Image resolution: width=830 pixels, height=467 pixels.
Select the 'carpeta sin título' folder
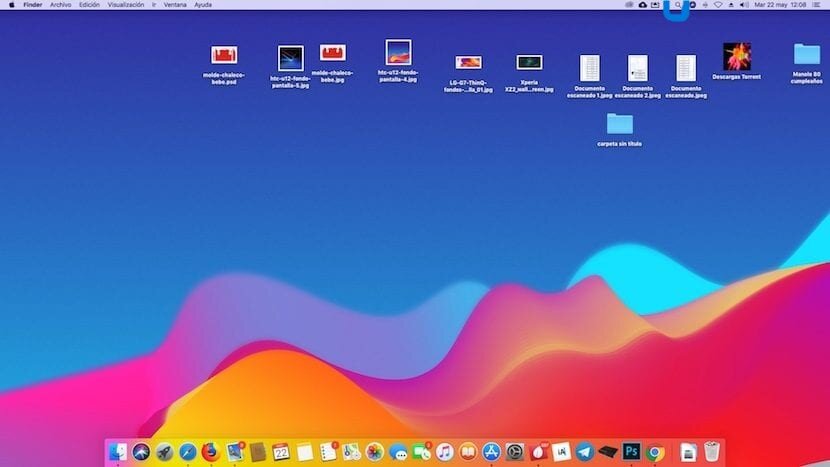click(x=619, y=129)
